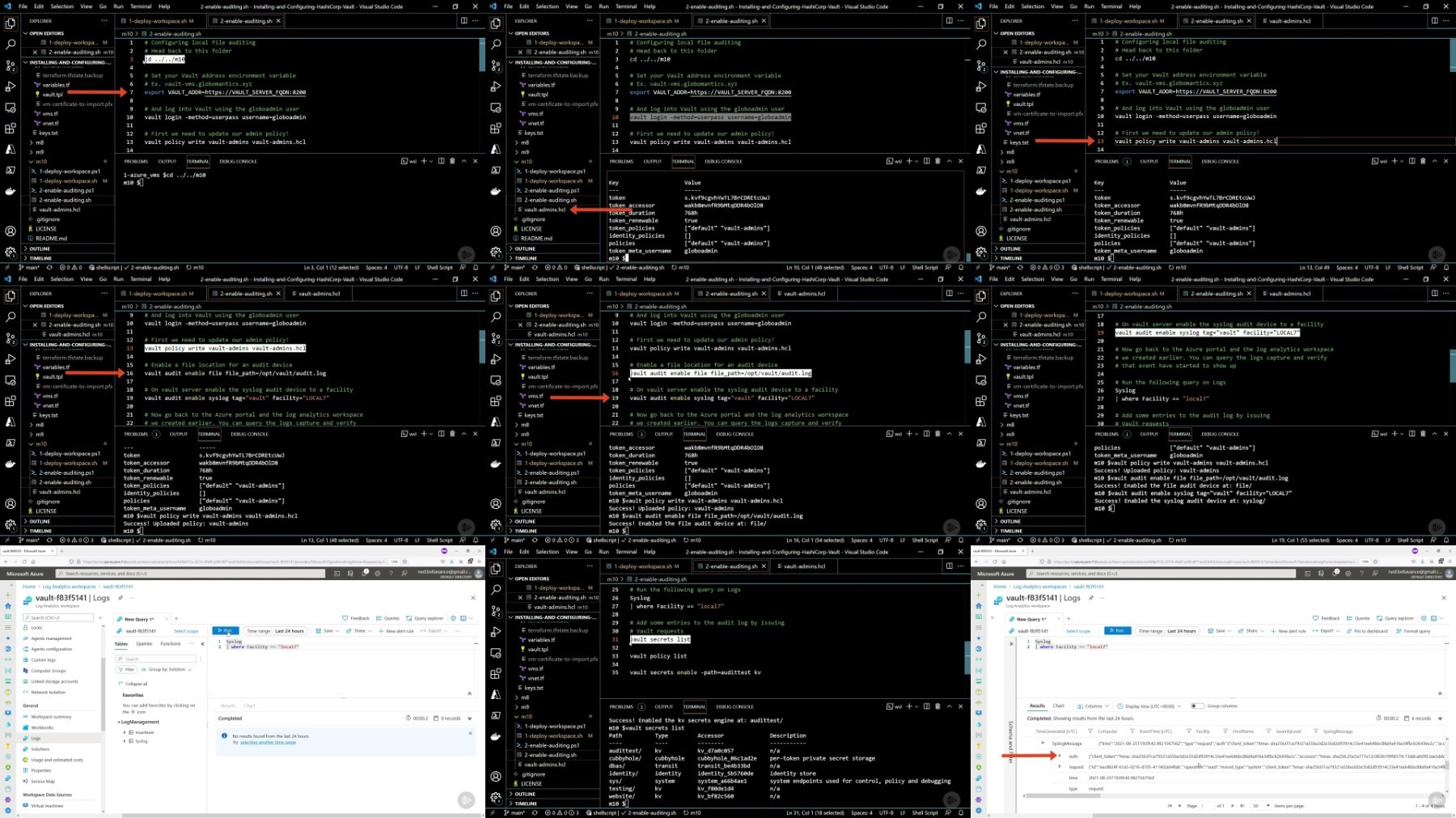Viewport: 1456px width, 818px height.
Task: Open Cloud Shell in the 0-records Azure window header
Action: 336,573
